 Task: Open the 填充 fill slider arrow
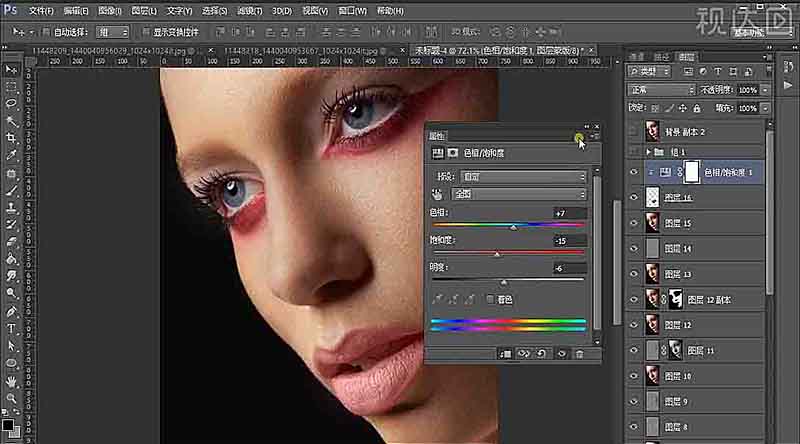tap(765, 108)
